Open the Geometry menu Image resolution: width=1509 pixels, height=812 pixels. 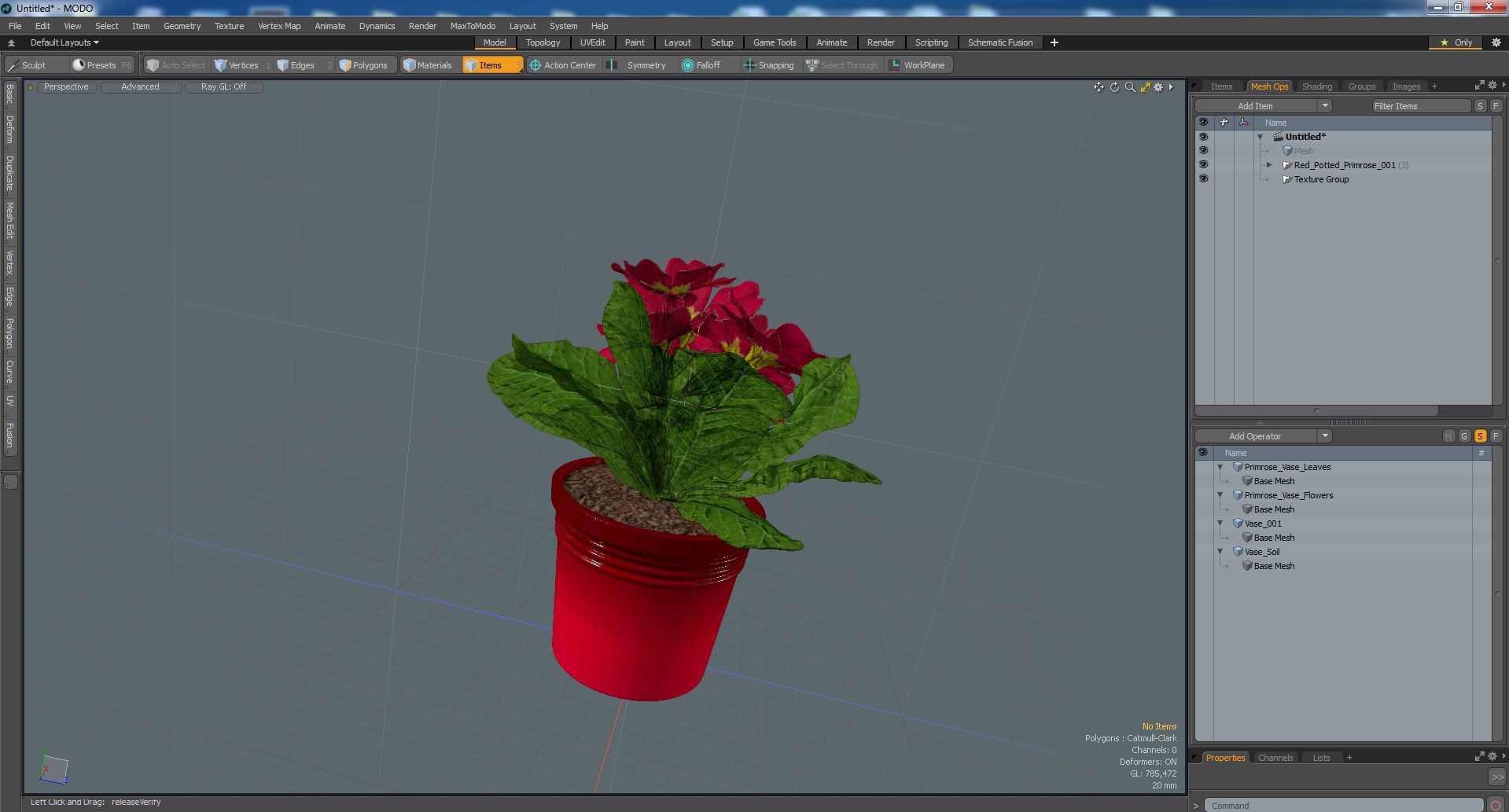click(x=182, y=26)
